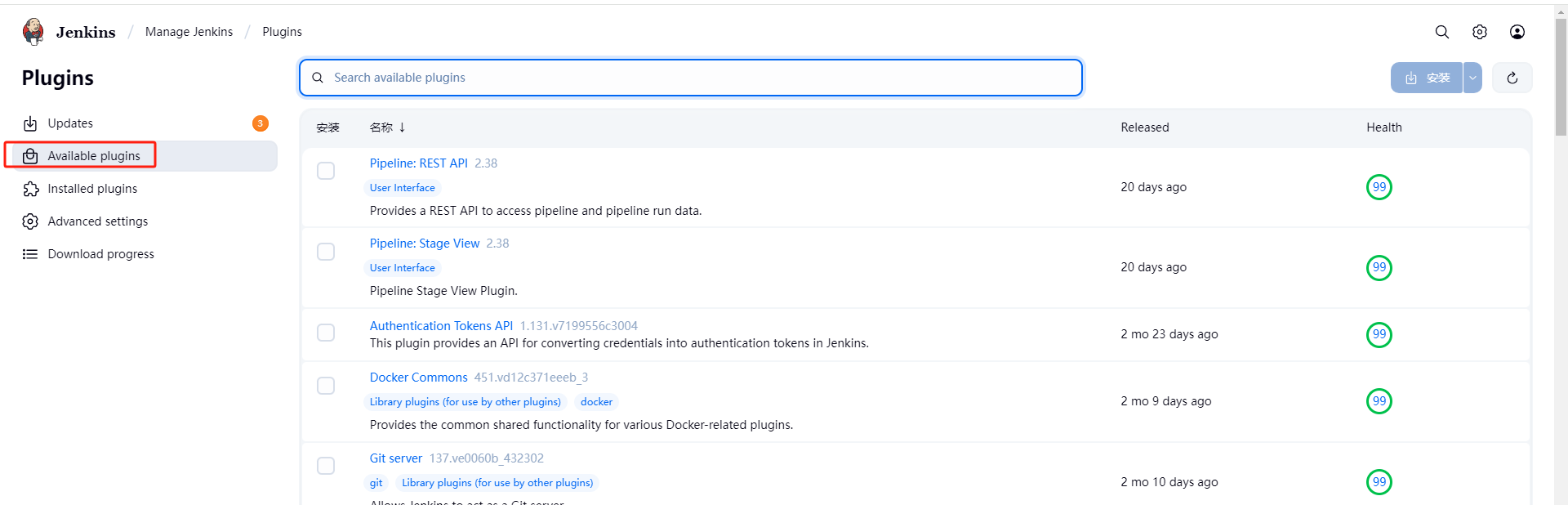The height and width of the screenshot is (505, 1568).
Task: Tick the checkbox for Pipeline: REST API
Action: pos(326,171)
